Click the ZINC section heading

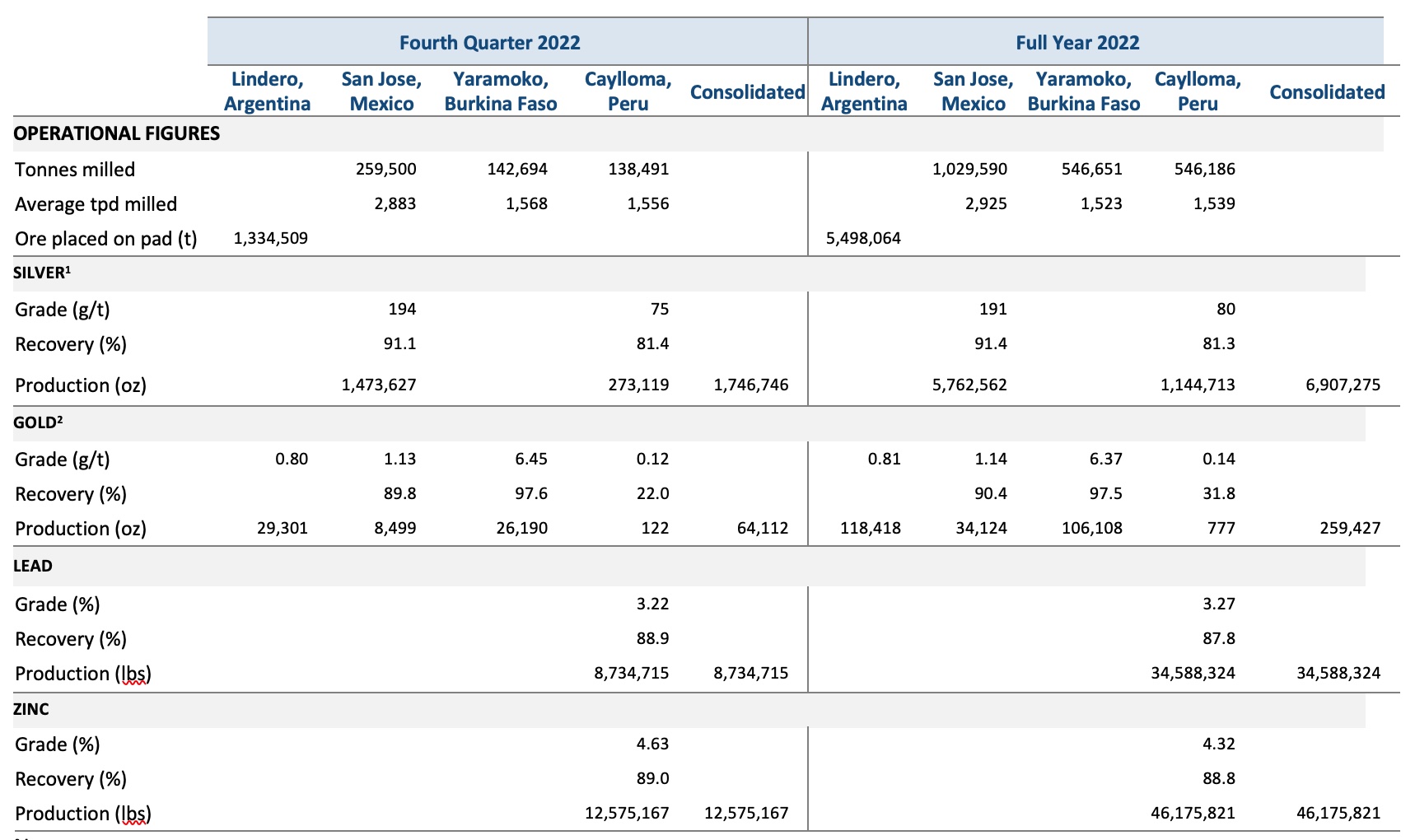pos(31,710)
